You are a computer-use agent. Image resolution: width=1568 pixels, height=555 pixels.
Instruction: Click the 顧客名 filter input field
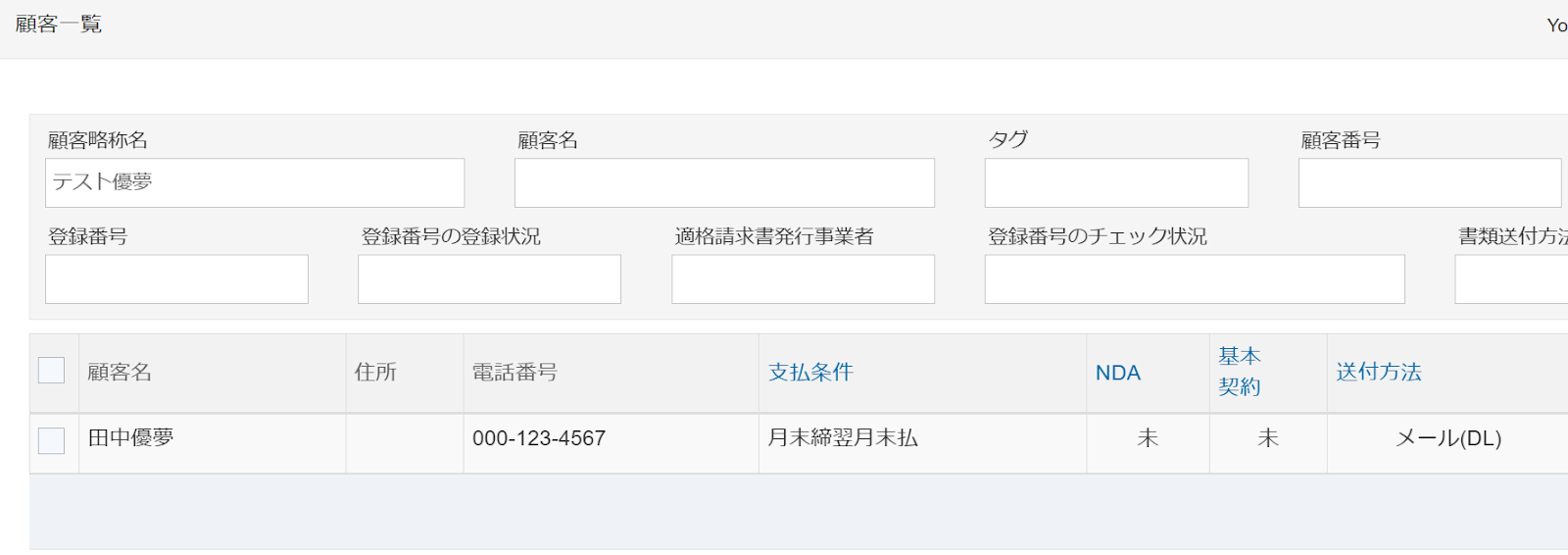click(x=724, y=183)
